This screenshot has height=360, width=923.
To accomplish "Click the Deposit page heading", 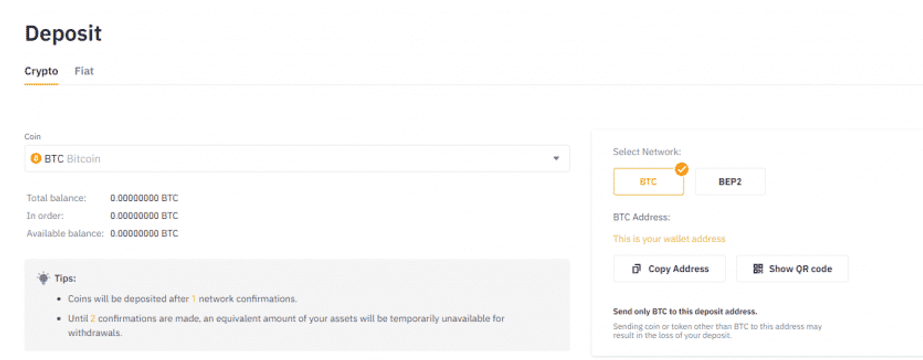I will [x=63, y=34].
